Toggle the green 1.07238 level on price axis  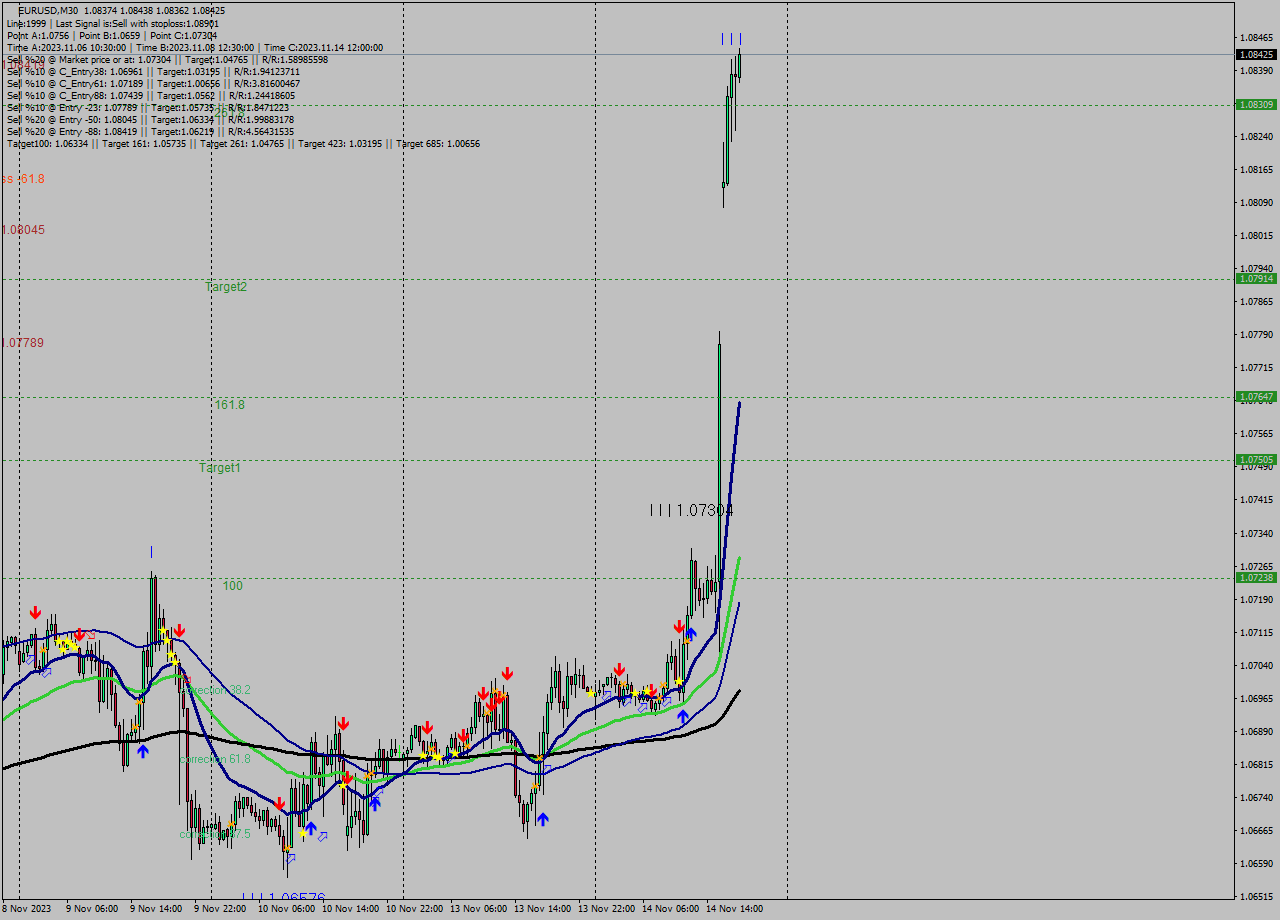point(1256,578)
